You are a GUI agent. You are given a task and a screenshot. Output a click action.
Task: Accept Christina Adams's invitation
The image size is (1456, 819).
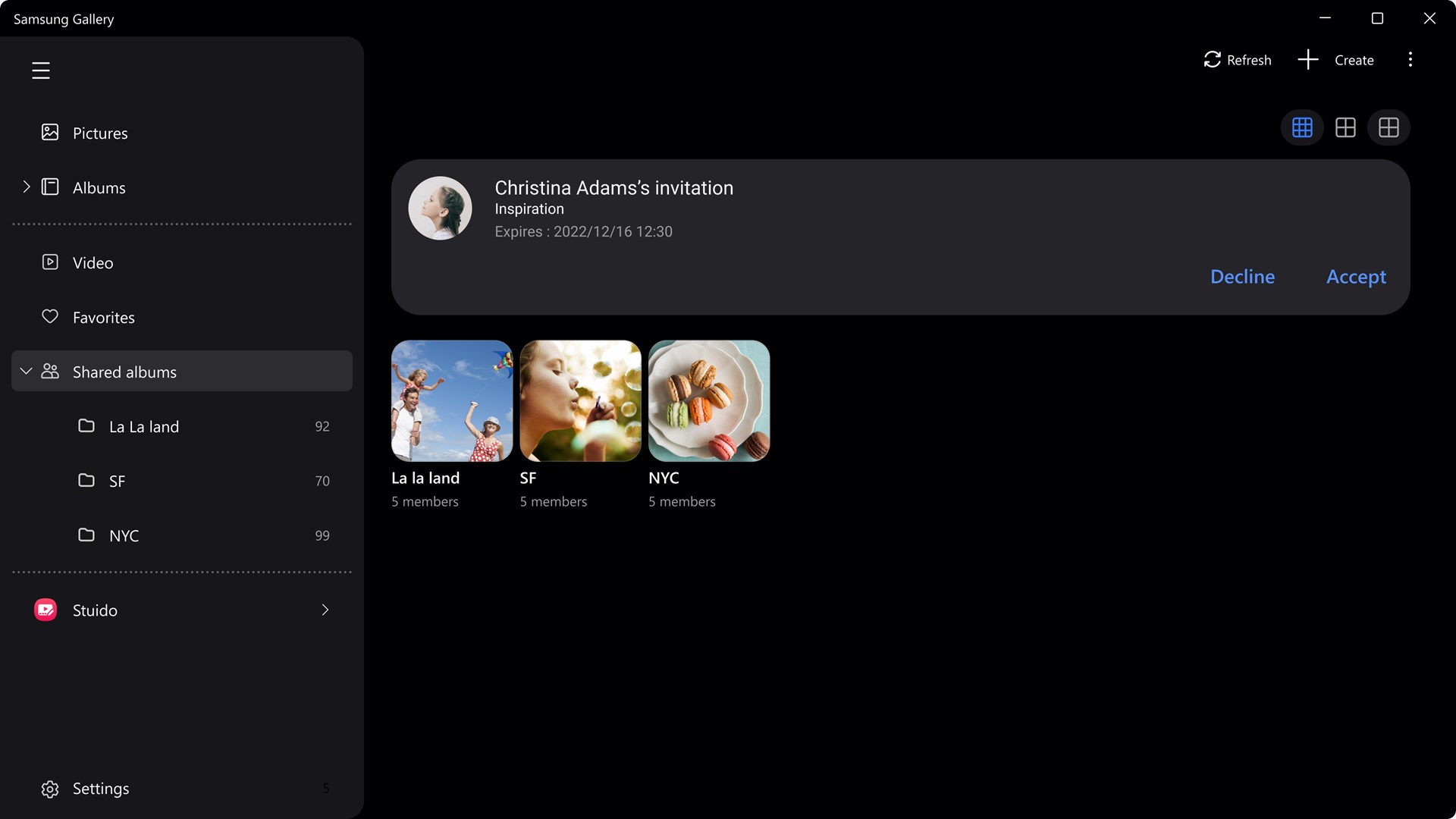(1356, 277)
